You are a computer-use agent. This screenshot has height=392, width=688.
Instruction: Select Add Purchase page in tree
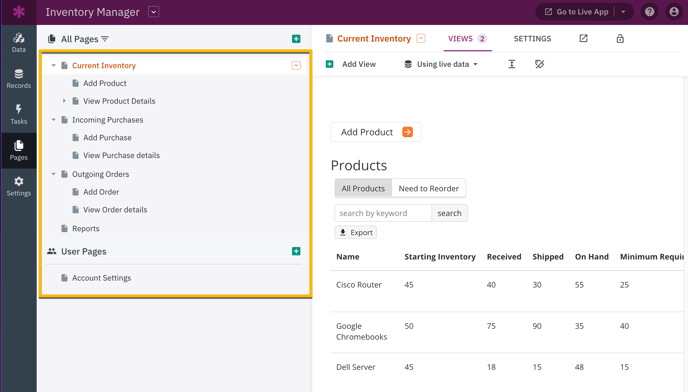pos(107,137)
